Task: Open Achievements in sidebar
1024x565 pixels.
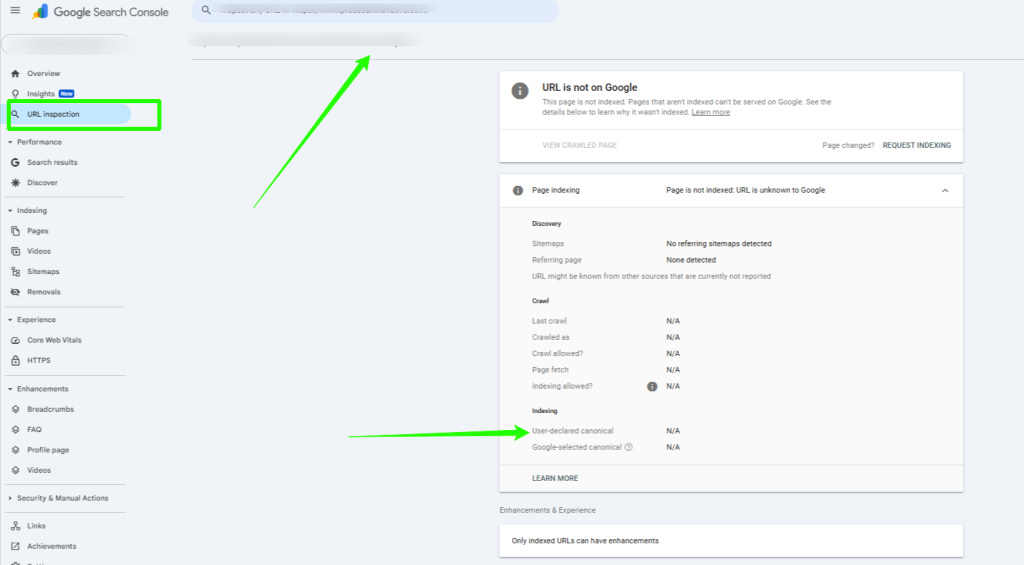Action: click(x=52, y=546)
